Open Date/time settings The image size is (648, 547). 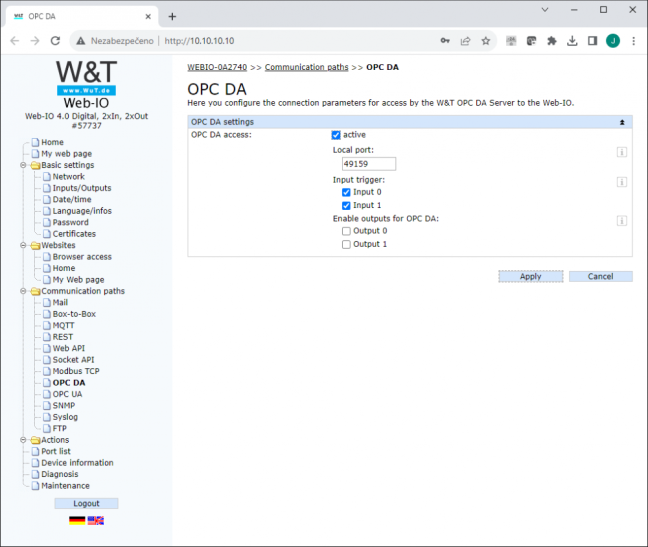point(72,200)
